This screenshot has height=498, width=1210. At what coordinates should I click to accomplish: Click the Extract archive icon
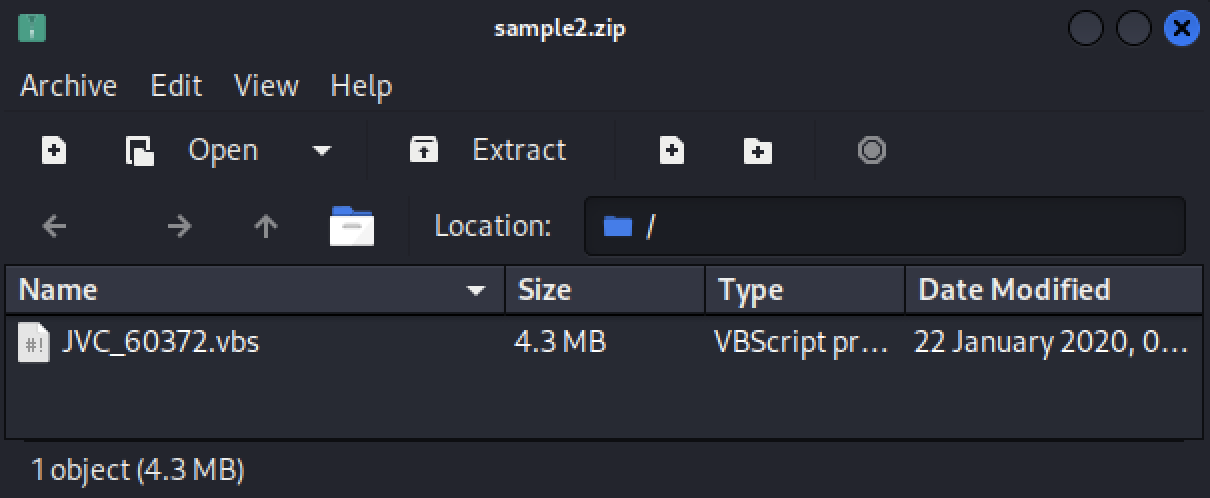click(x=424, y=151)
